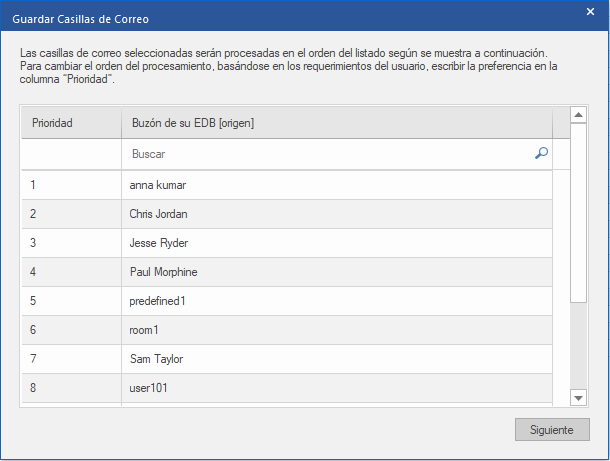Select the anna kumar mailbox row
610x461 pixels.
[x=336, y=185]
